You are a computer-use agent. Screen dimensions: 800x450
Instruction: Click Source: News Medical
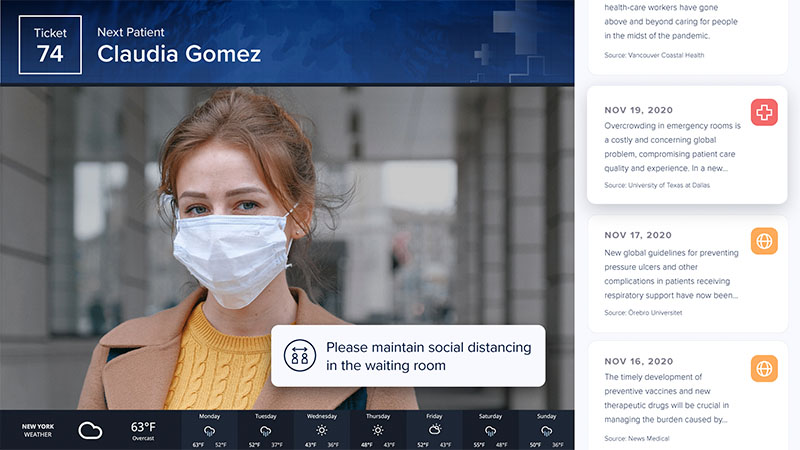pos(637,438)
